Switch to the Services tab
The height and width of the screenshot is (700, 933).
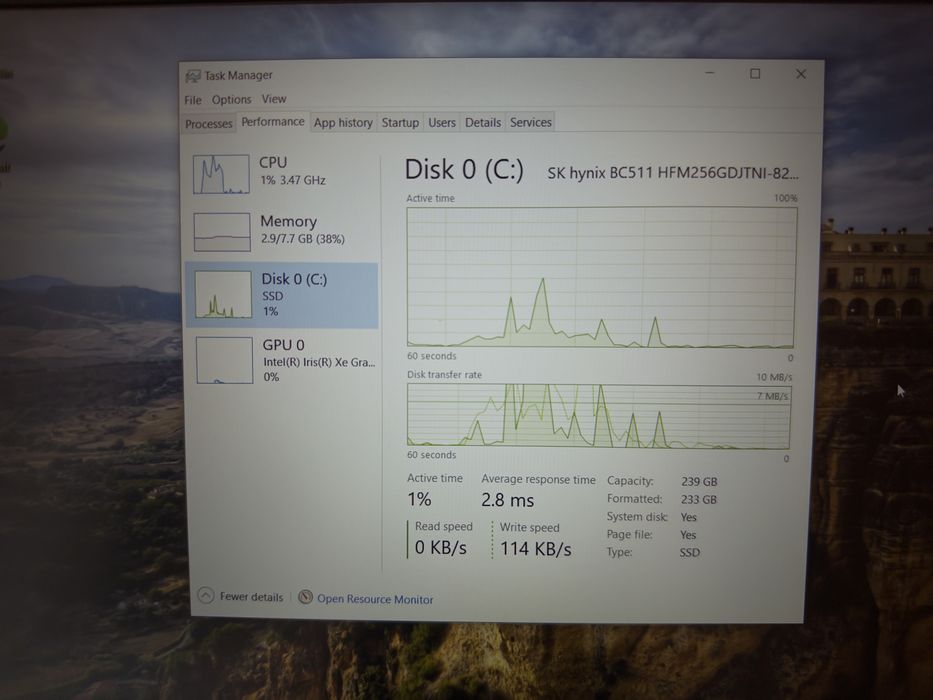tap(531, 123)
